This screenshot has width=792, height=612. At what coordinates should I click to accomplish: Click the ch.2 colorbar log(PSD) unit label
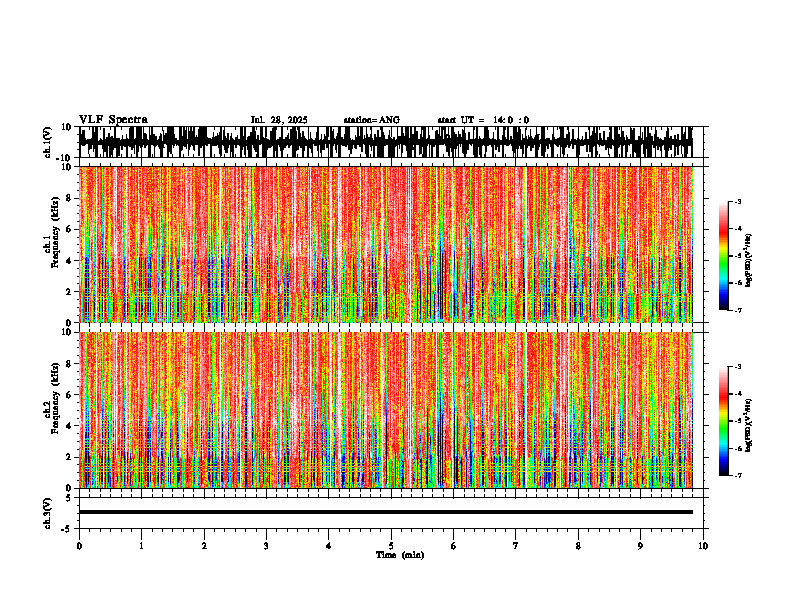[749, 425]
